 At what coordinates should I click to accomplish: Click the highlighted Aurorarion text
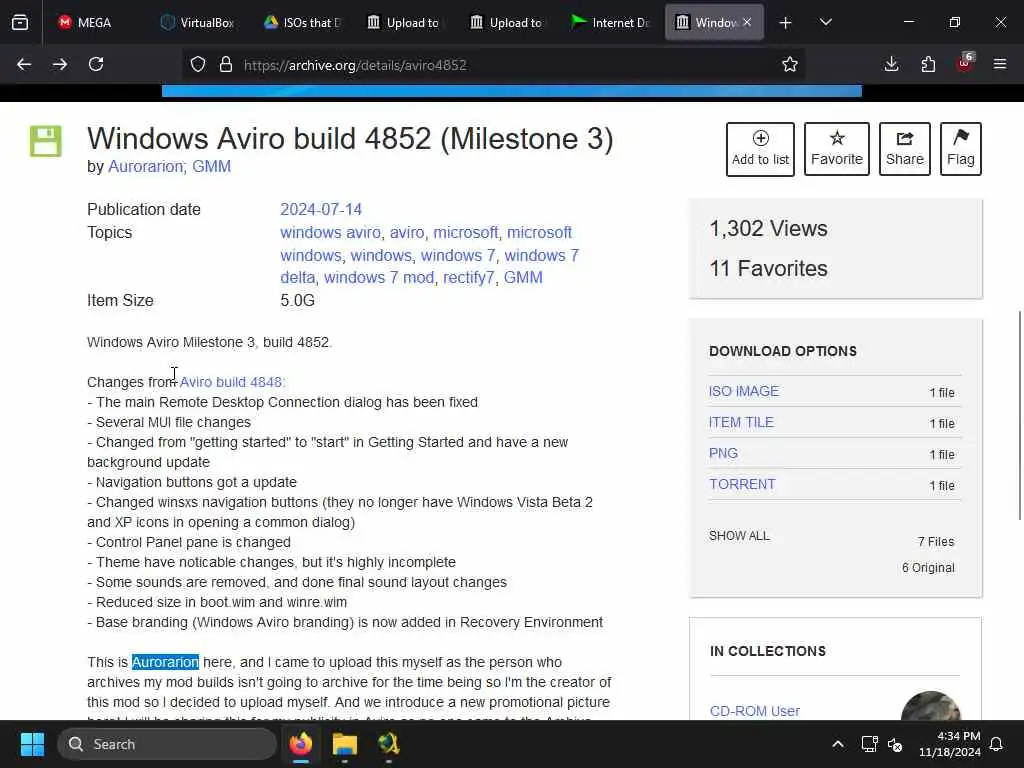pos(165,662)
